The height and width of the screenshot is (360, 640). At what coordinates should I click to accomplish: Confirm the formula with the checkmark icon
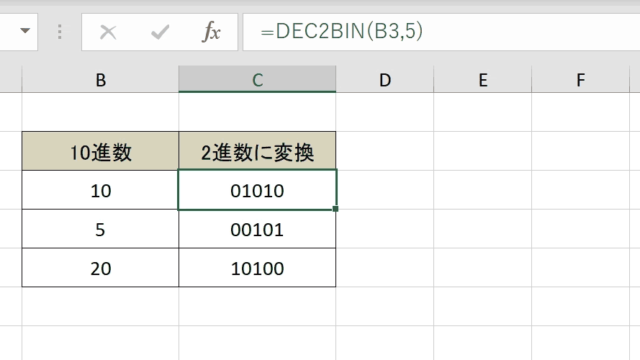coord(160,32)
